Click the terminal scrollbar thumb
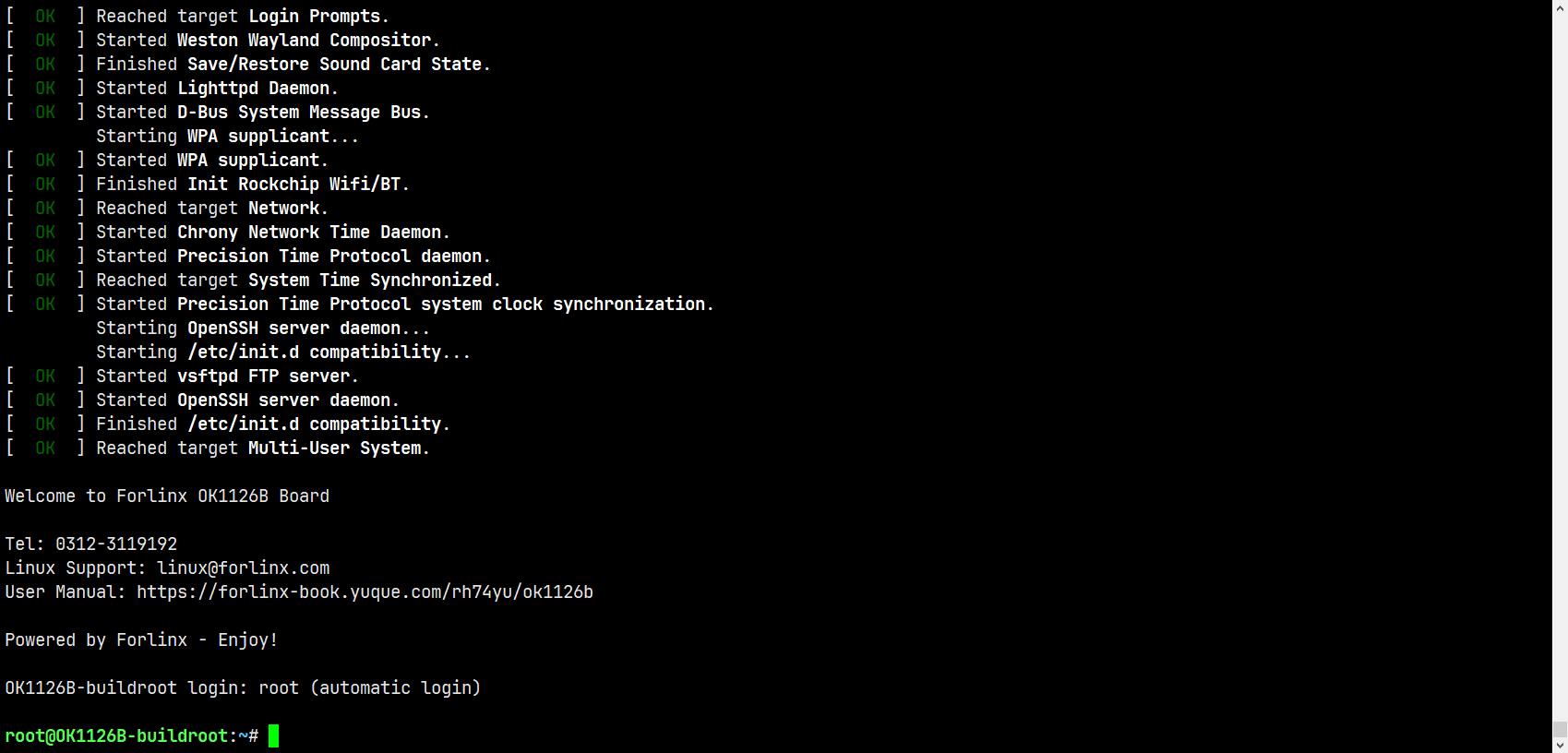Image resolution: width=1568 pixels, height=753 pixels. click(x=1560, y=729)
